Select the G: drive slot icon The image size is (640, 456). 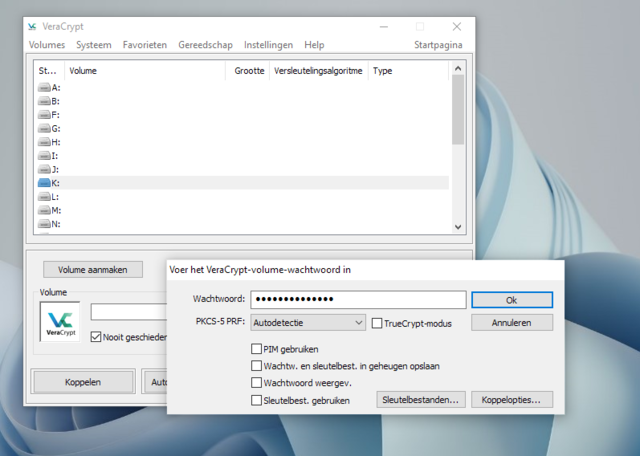[x=44, y=129]
